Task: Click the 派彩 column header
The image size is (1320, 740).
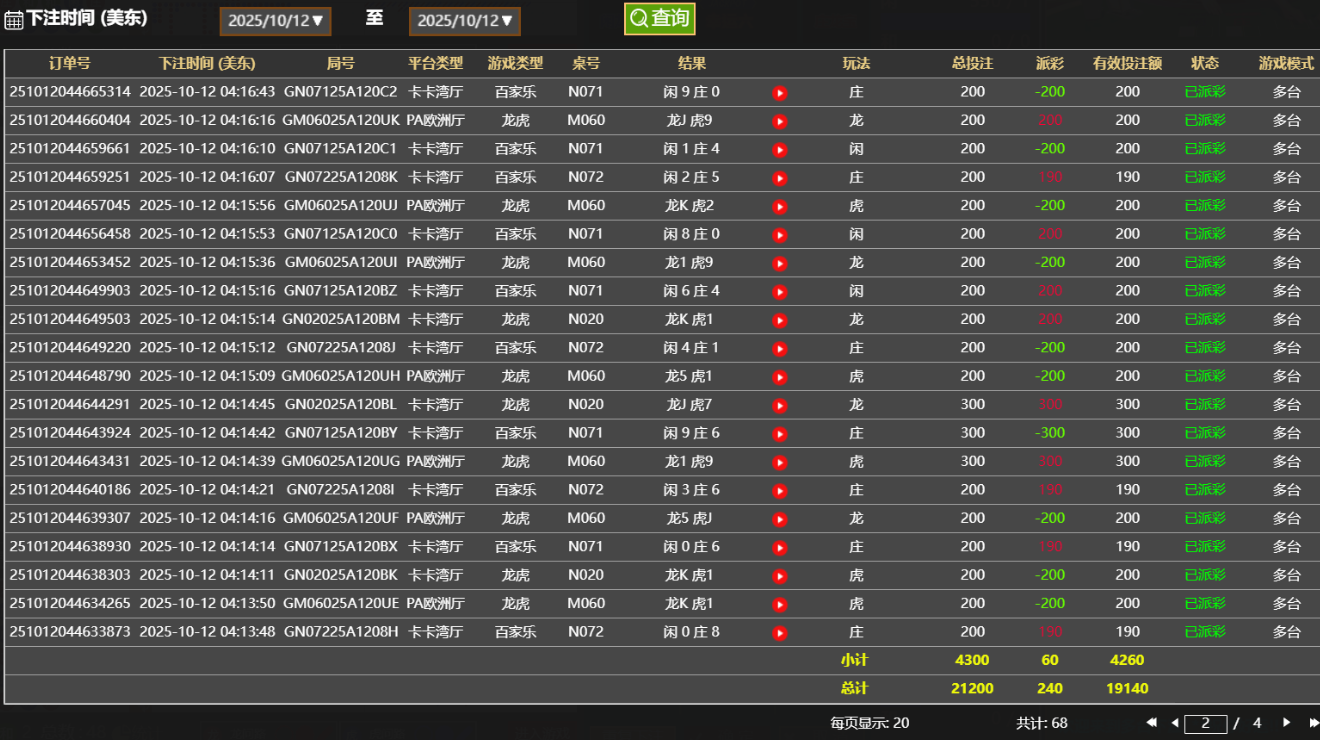Action: 1050,63
